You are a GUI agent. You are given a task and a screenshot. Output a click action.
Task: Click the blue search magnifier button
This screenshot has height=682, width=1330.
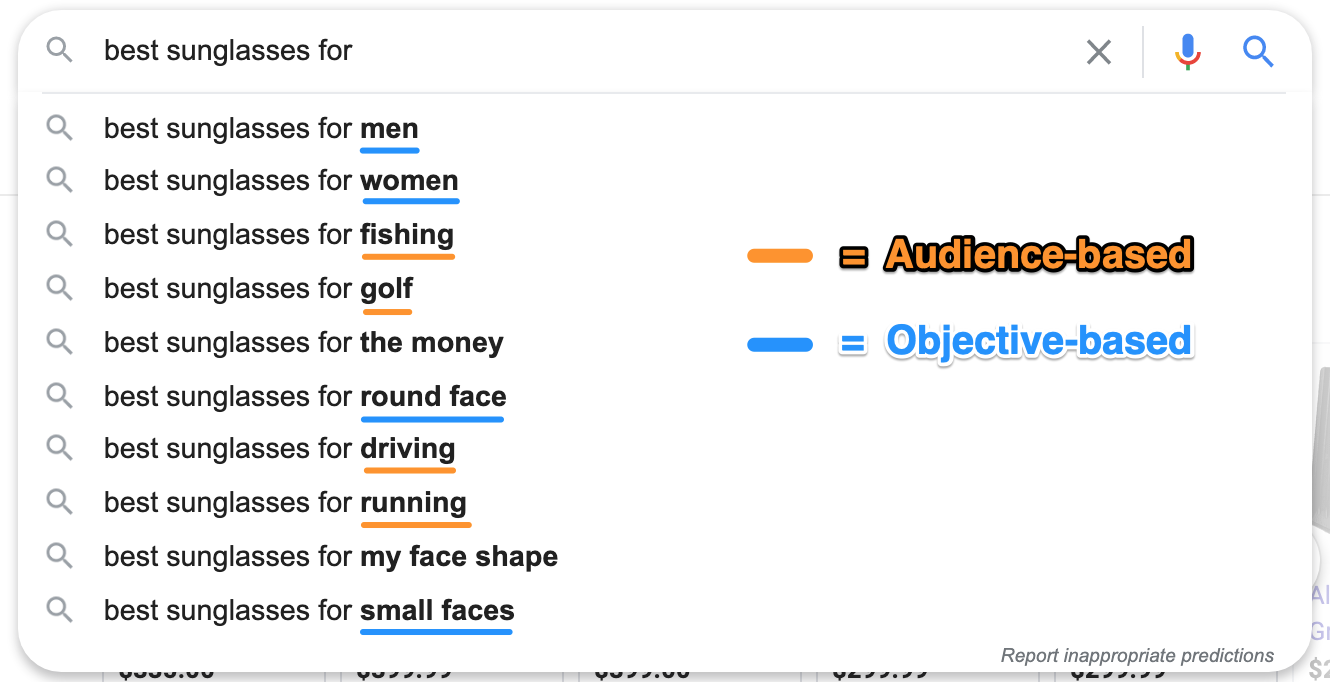[x=1258, y=51]
